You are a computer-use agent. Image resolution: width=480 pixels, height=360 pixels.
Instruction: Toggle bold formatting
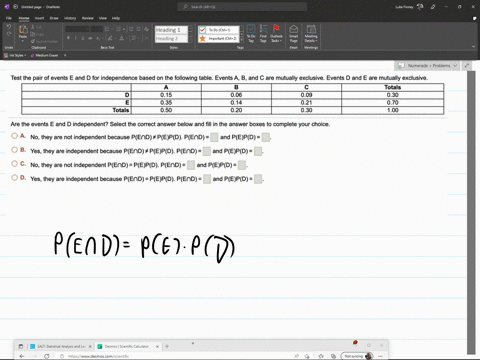[68, 38]
